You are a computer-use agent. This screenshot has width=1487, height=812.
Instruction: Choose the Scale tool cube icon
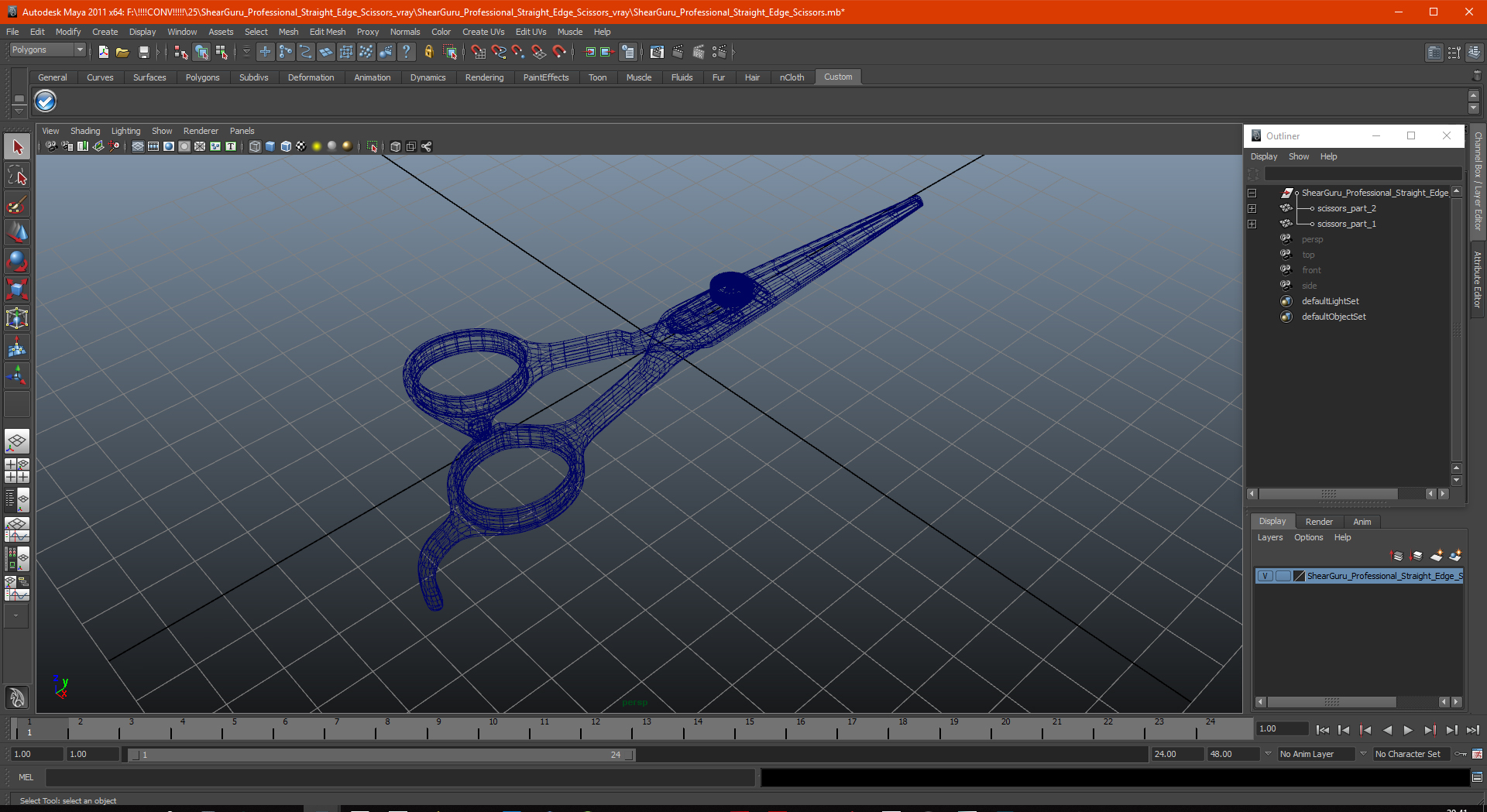17,290
